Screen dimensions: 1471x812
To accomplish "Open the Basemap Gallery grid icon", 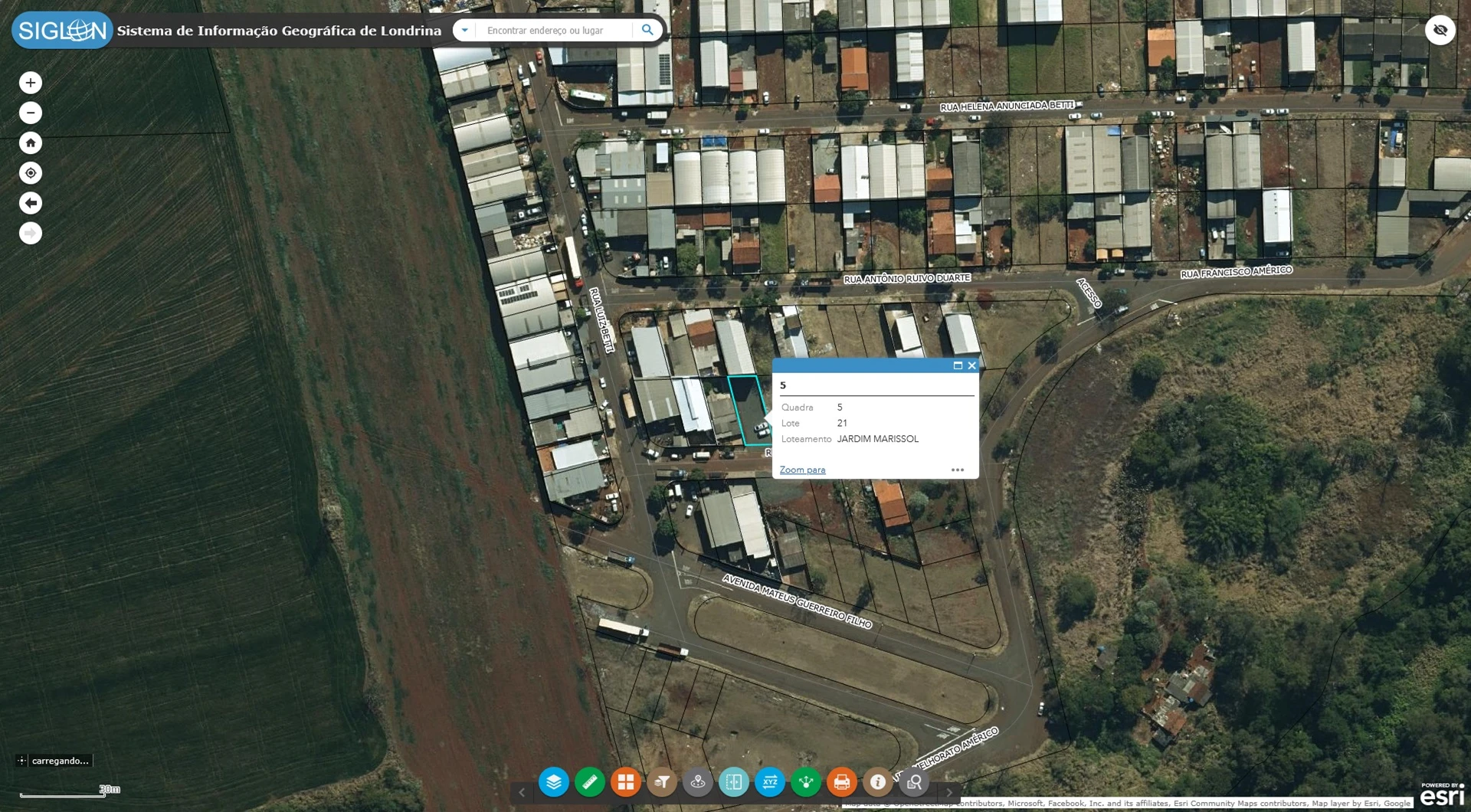I will tap(625, 782).
